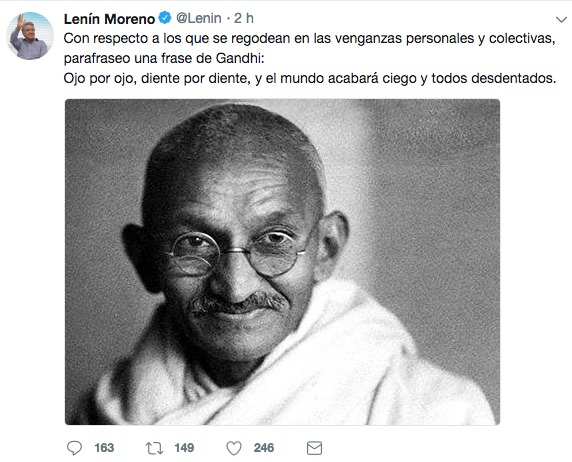Like the tweet with the heart icon
This screenshot has height=462, width=572.
click(x=234, y=448)
